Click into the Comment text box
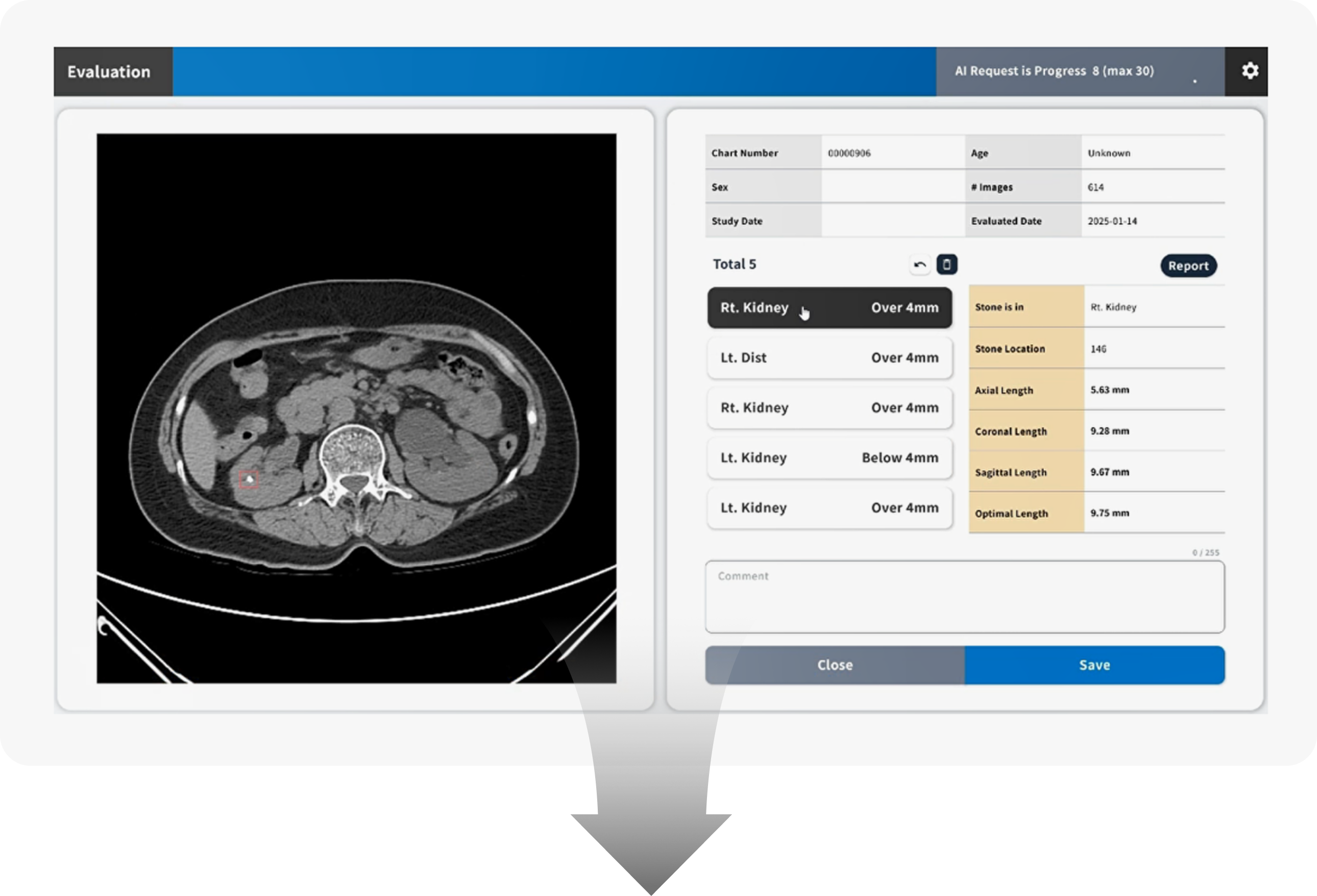Screen dimensions: 1317x896 (x=964, y=597)
